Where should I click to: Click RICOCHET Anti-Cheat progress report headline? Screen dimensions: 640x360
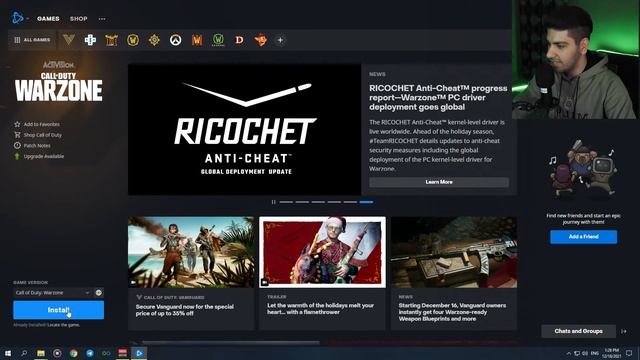tap(438, 98)
